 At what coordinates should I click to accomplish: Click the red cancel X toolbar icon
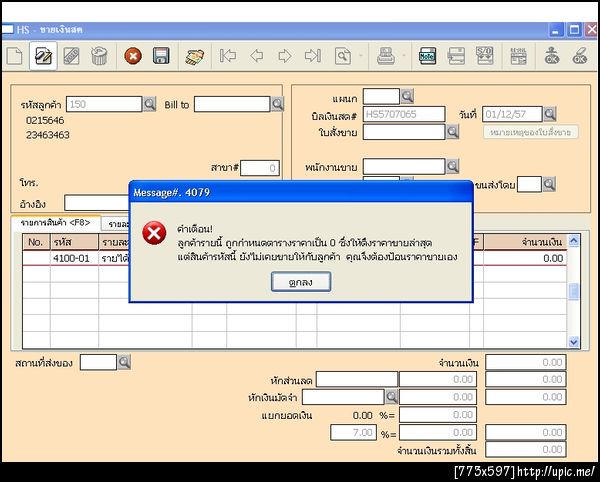(133, 56)
